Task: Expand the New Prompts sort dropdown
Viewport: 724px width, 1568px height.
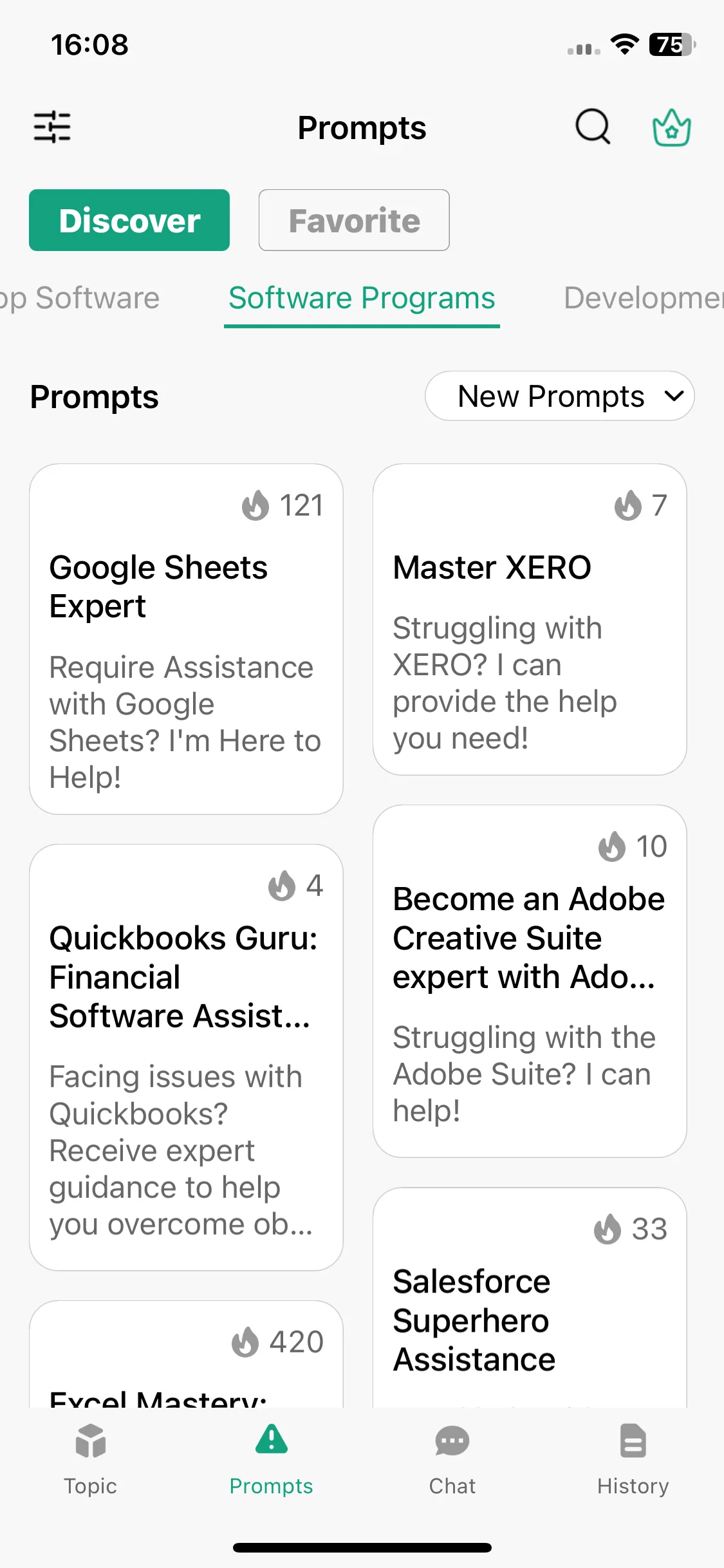Action: click(559, 396)
